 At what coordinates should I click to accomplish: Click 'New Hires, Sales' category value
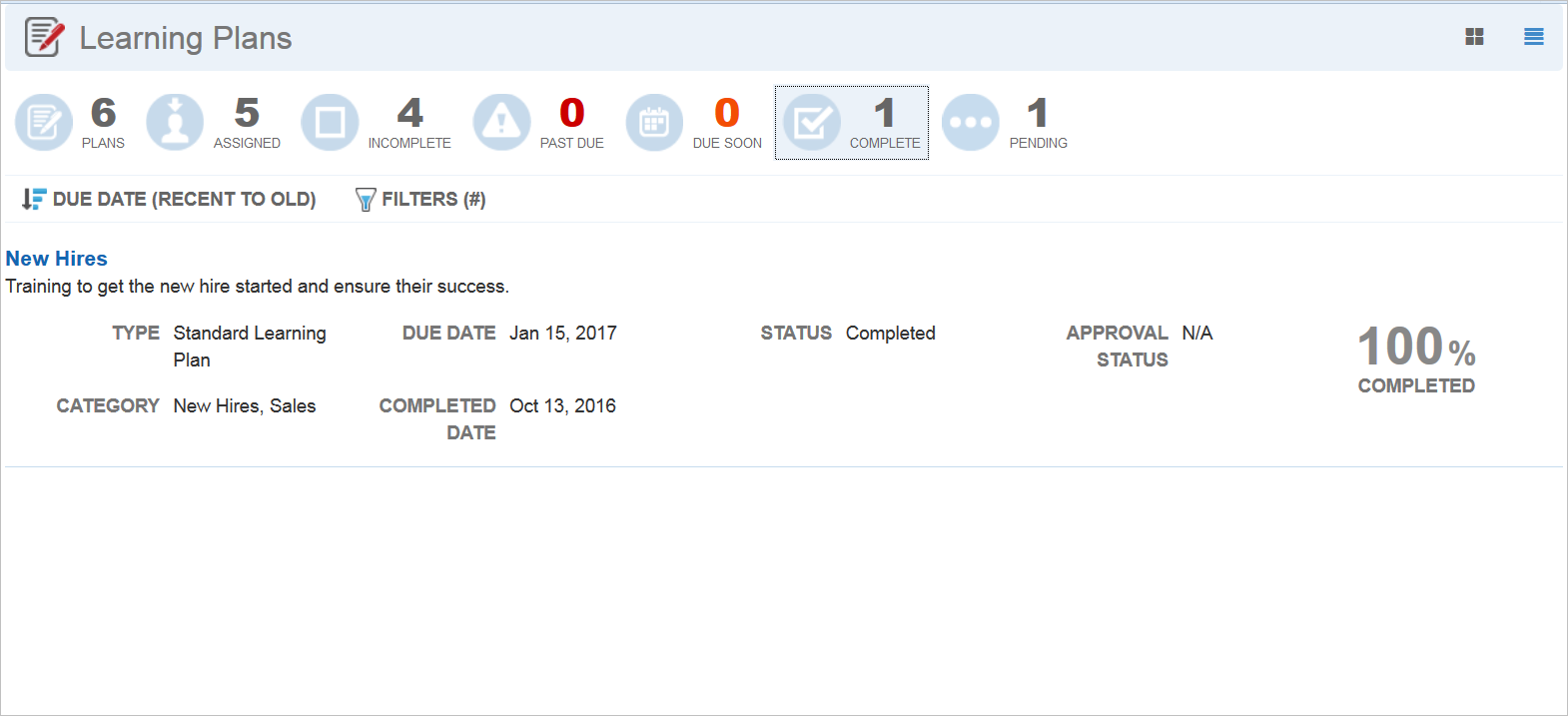pos(245,405)
